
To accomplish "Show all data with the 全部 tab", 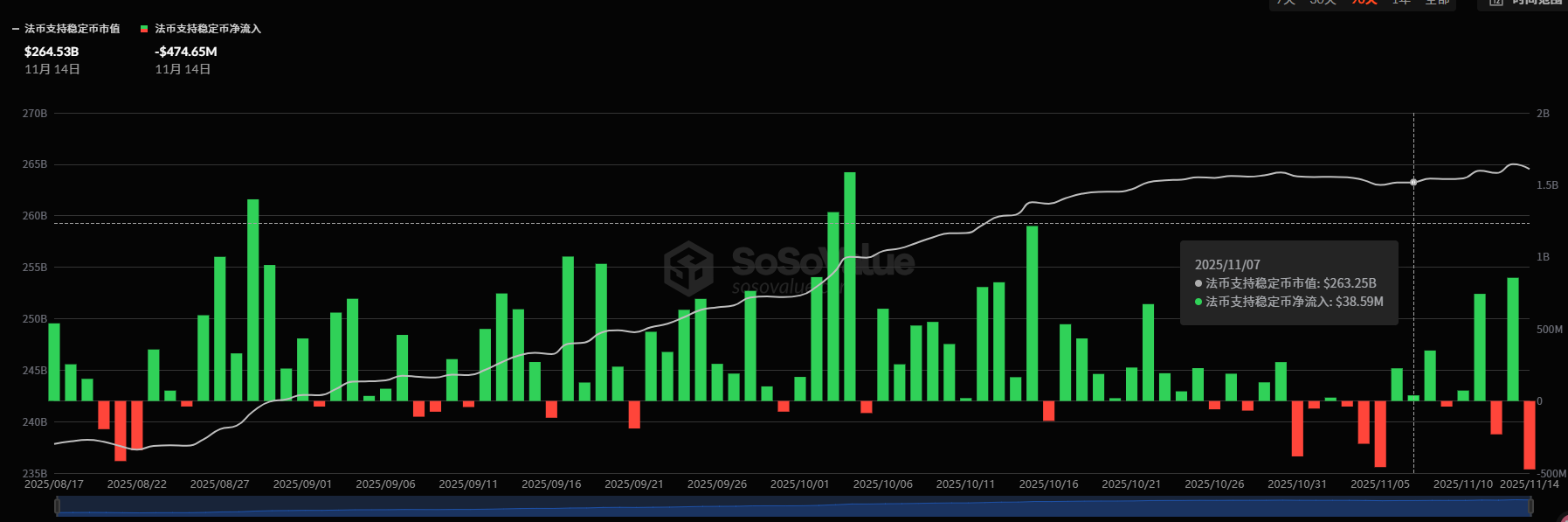I will (1437, 3).
